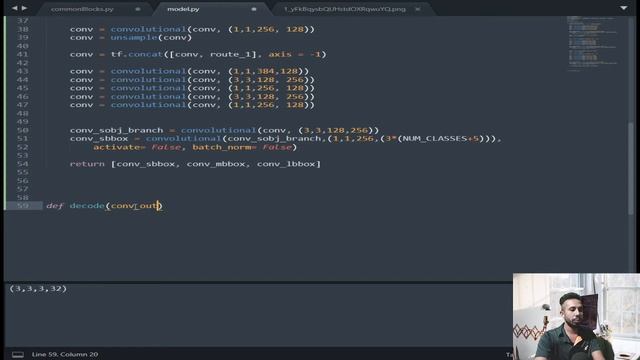This screenshot has height=360, width=640.
Task: Click "conv_mbbox" in the return list
Action: pos(216,164)
